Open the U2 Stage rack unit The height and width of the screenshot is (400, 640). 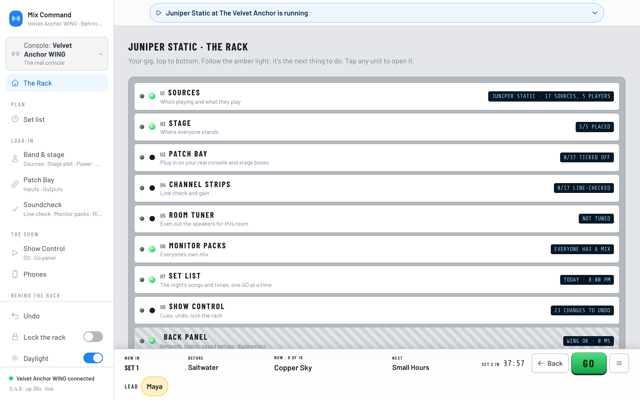[376, 127]
